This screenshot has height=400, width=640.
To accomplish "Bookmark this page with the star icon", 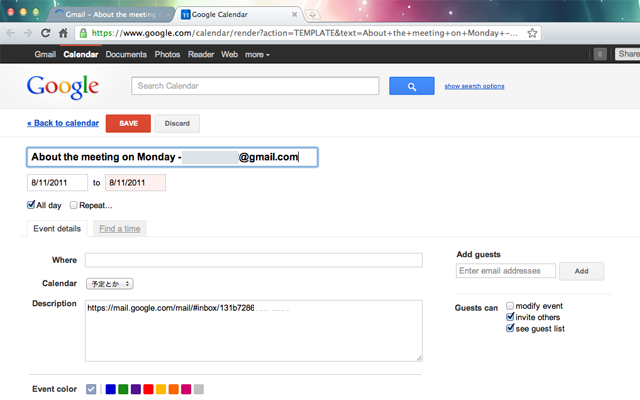I will tap(533, 33).
